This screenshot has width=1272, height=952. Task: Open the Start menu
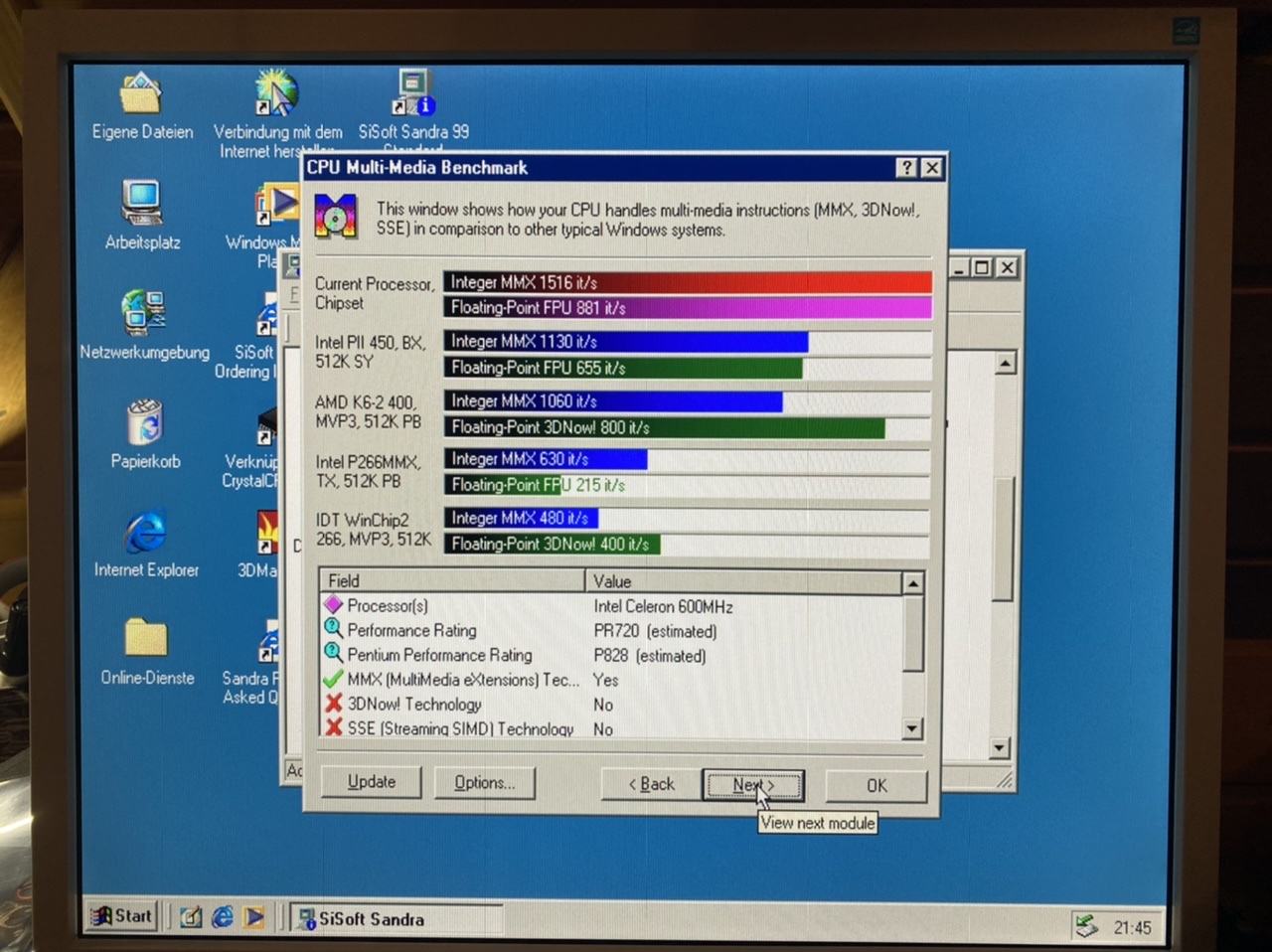pyautogui.click(x=121, y=916)
